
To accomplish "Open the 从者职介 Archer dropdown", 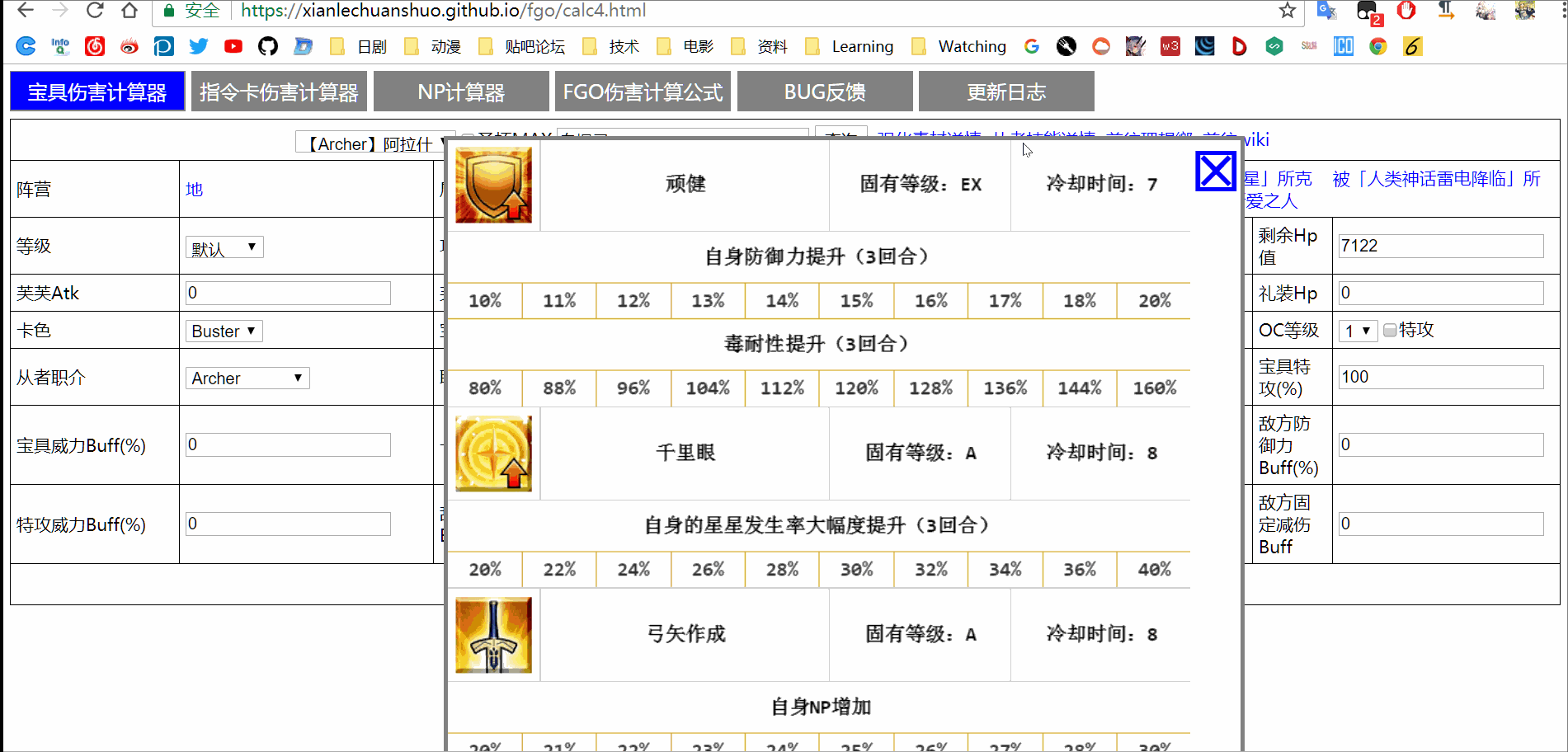I will [247, 378].
